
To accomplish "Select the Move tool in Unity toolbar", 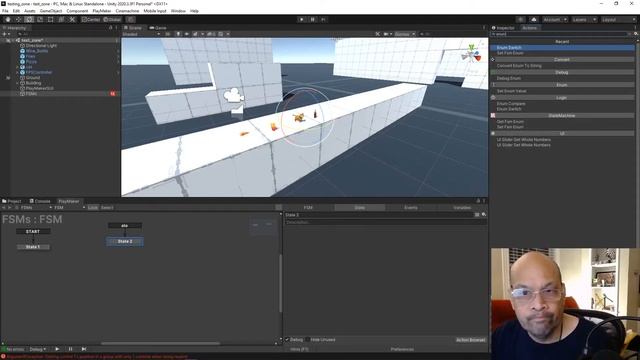I will [x=18, y=19].
